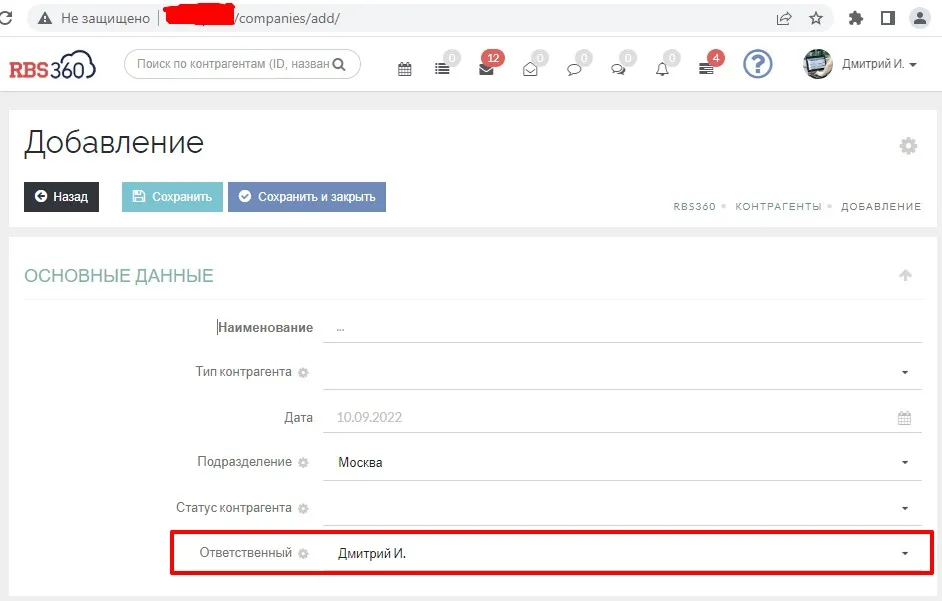This screenshot has width=942, height=601.
Task: Open the double chat bubbles icon
Action: click(618, 69)
